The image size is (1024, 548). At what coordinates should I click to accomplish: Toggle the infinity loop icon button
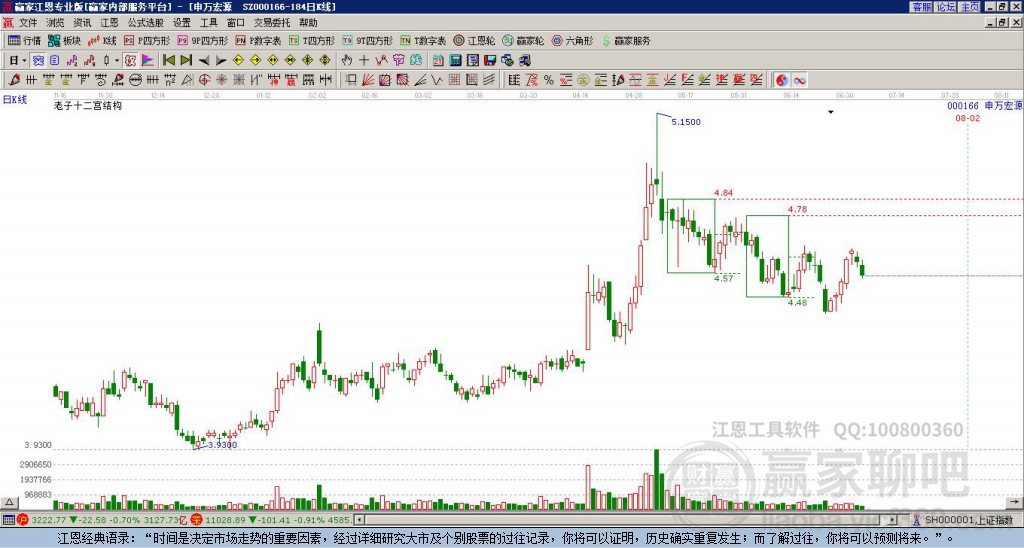[799, 80]
